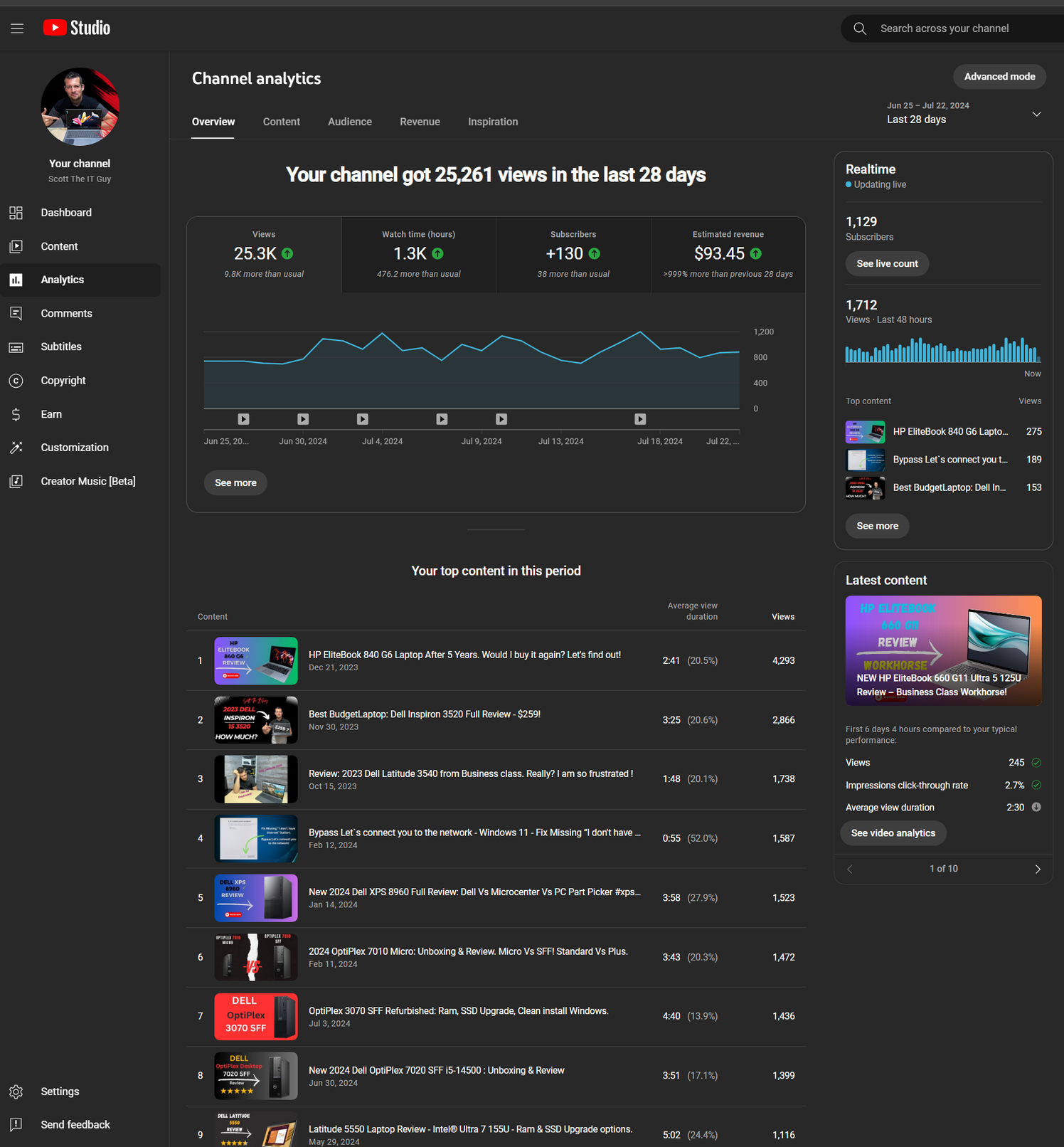Click realtime HP EliteBook 840 G6 item
This screenshot has height=1147, width=1064.
[x=943, y=432]
